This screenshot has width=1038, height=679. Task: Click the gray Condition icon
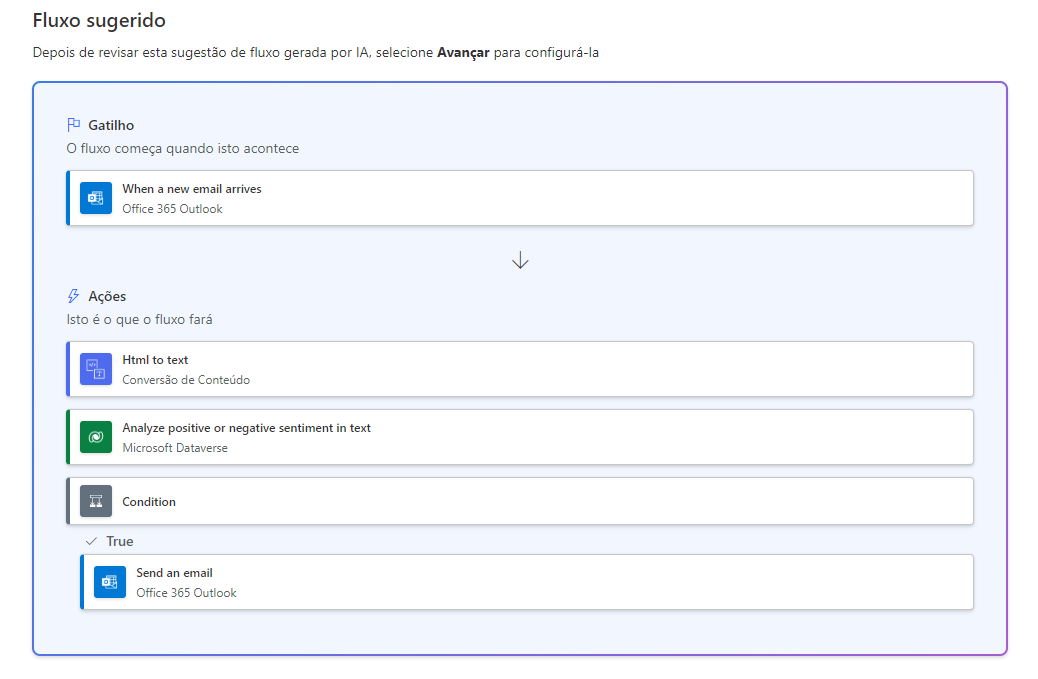coord(96,501)
